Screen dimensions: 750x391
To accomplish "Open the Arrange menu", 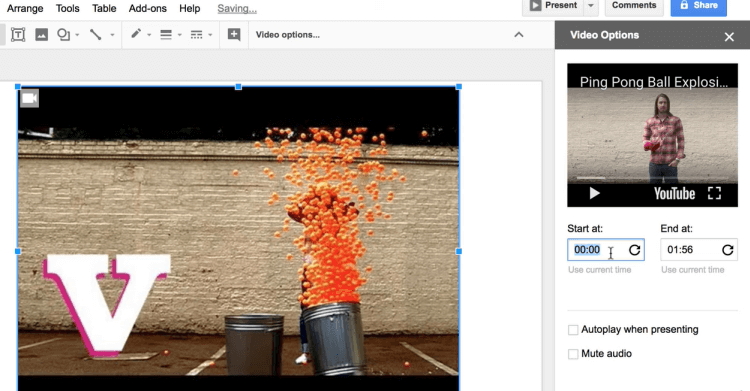I will (x=25, y=9).
